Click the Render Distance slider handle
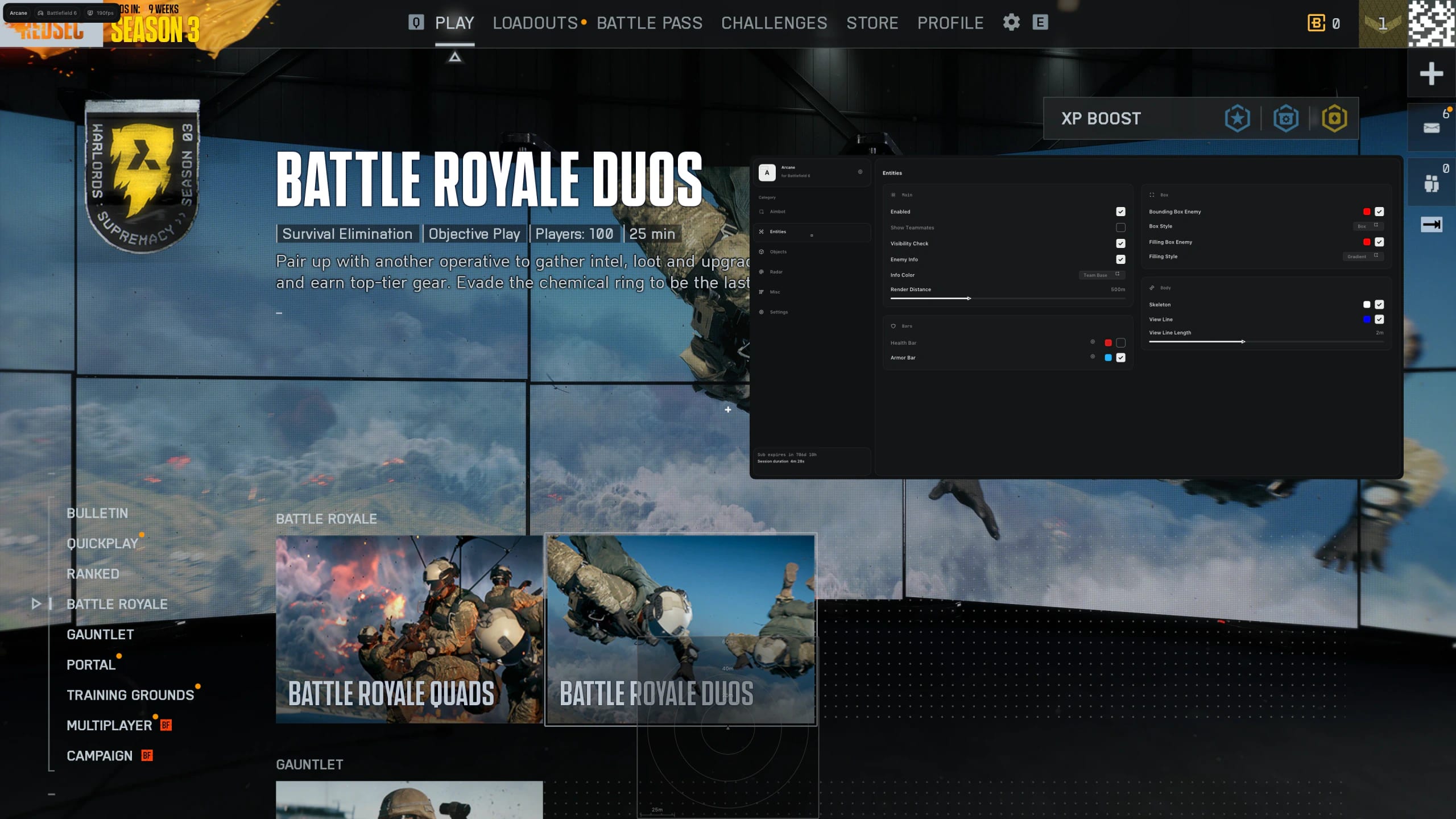 coord(969,299)
